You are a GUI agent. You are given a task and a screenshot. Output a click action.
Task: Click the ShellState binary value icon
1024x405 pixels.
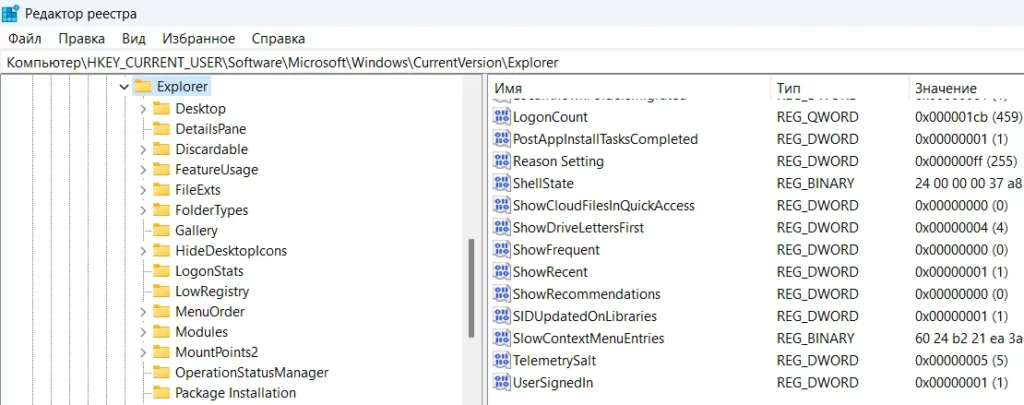[502, 184]
